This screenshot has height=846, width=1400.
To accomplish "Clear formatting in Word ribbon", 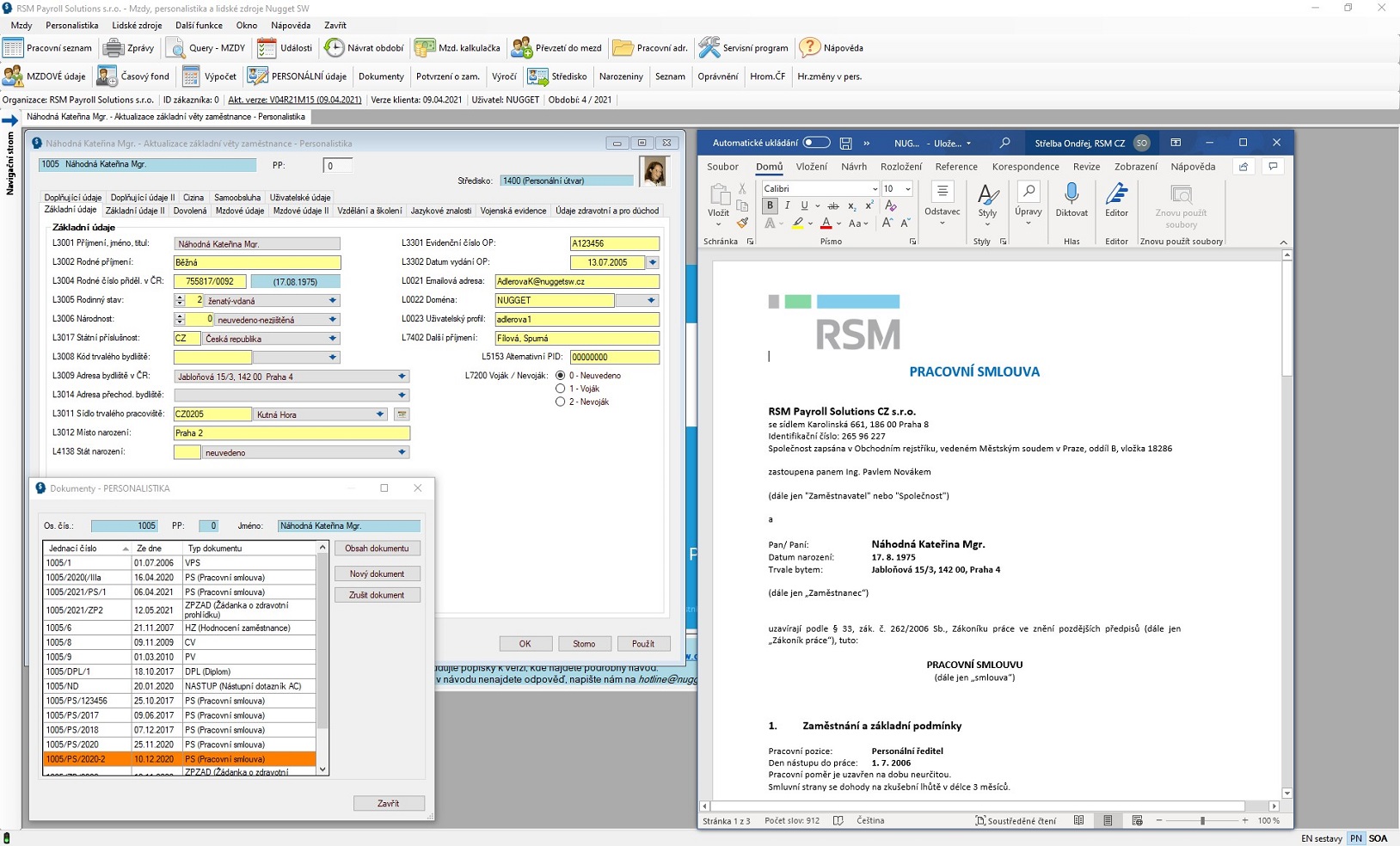I will [x=891, y=205].
